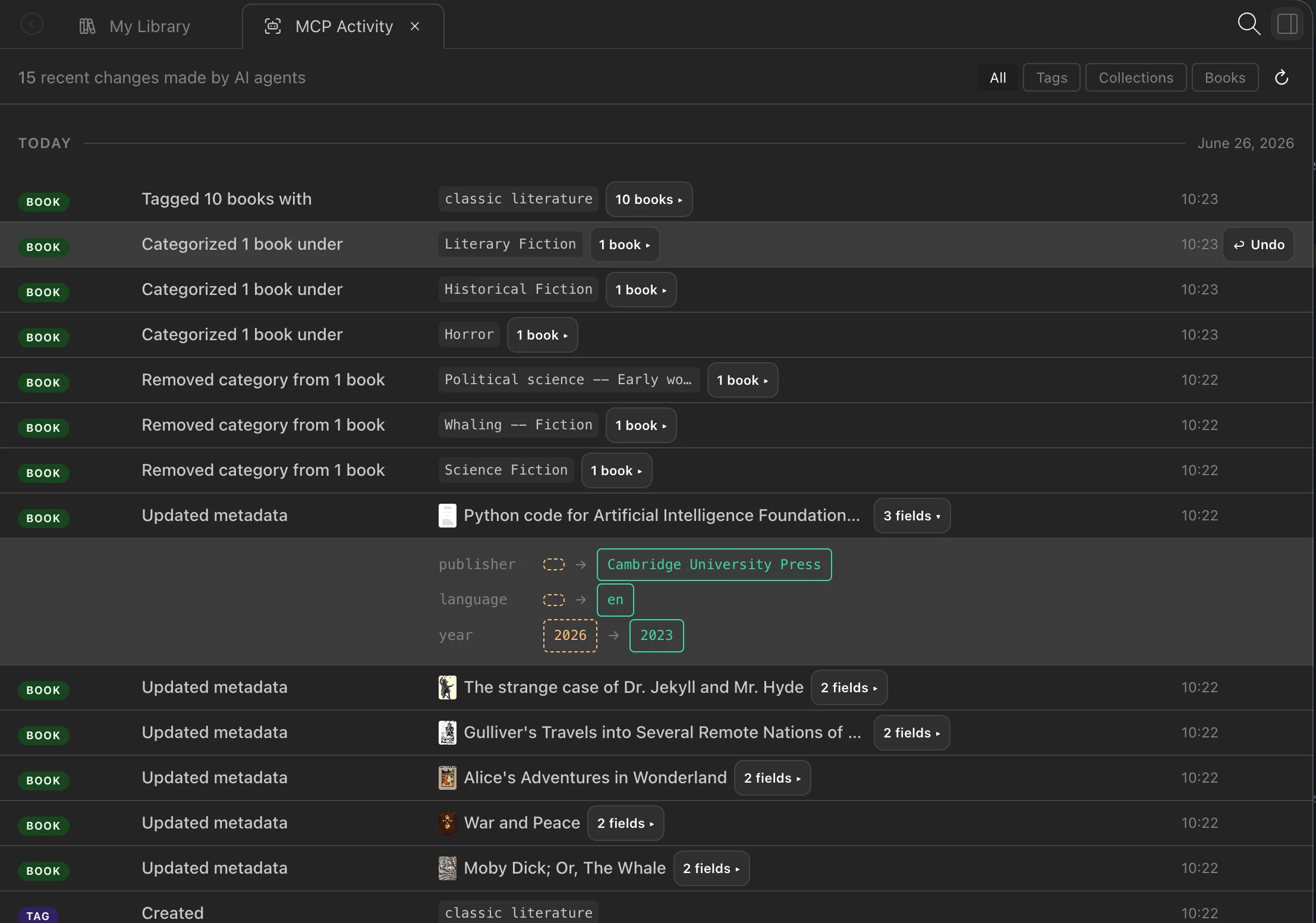Filter activity by Books

pos(1225,77)
